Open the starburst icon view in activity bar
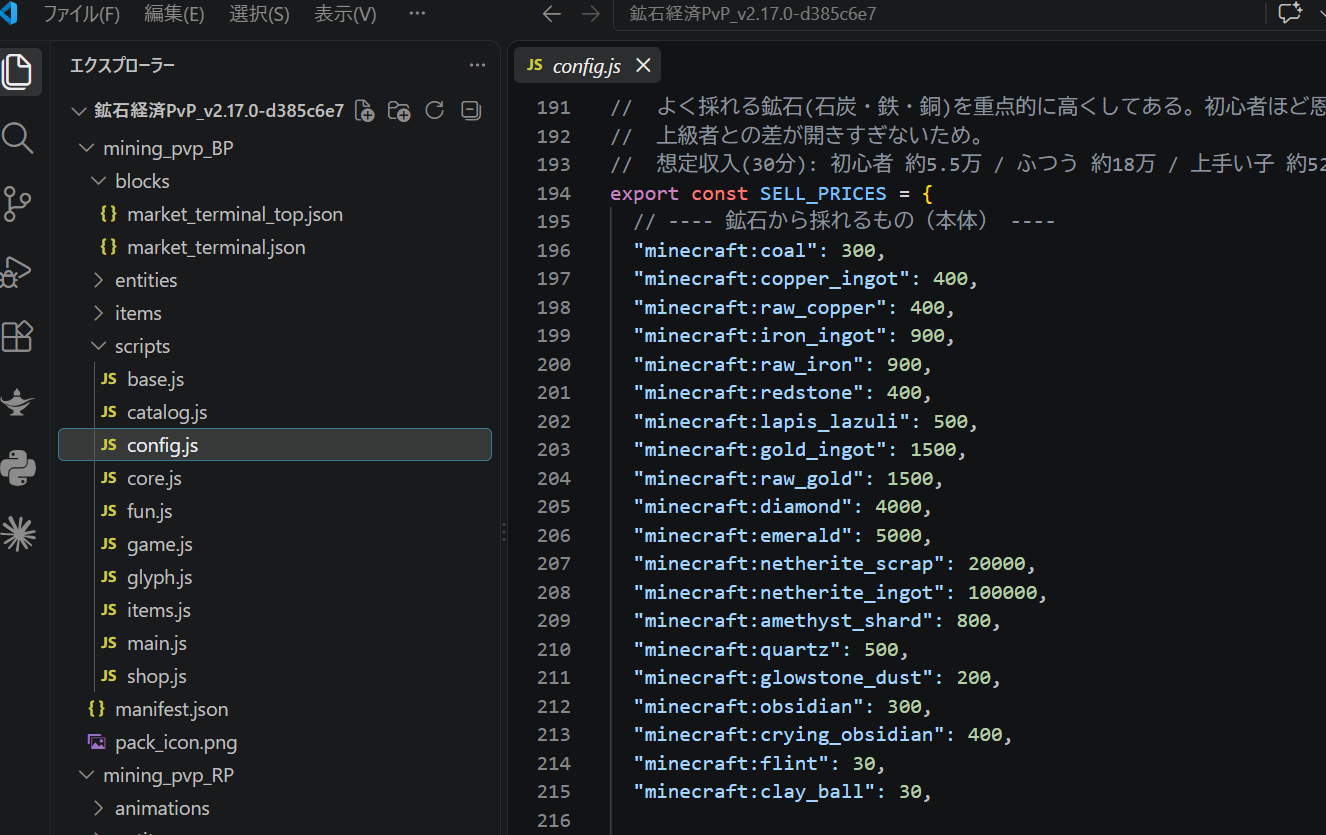Viewport: 1326px width, 835px height. [18, 534]
